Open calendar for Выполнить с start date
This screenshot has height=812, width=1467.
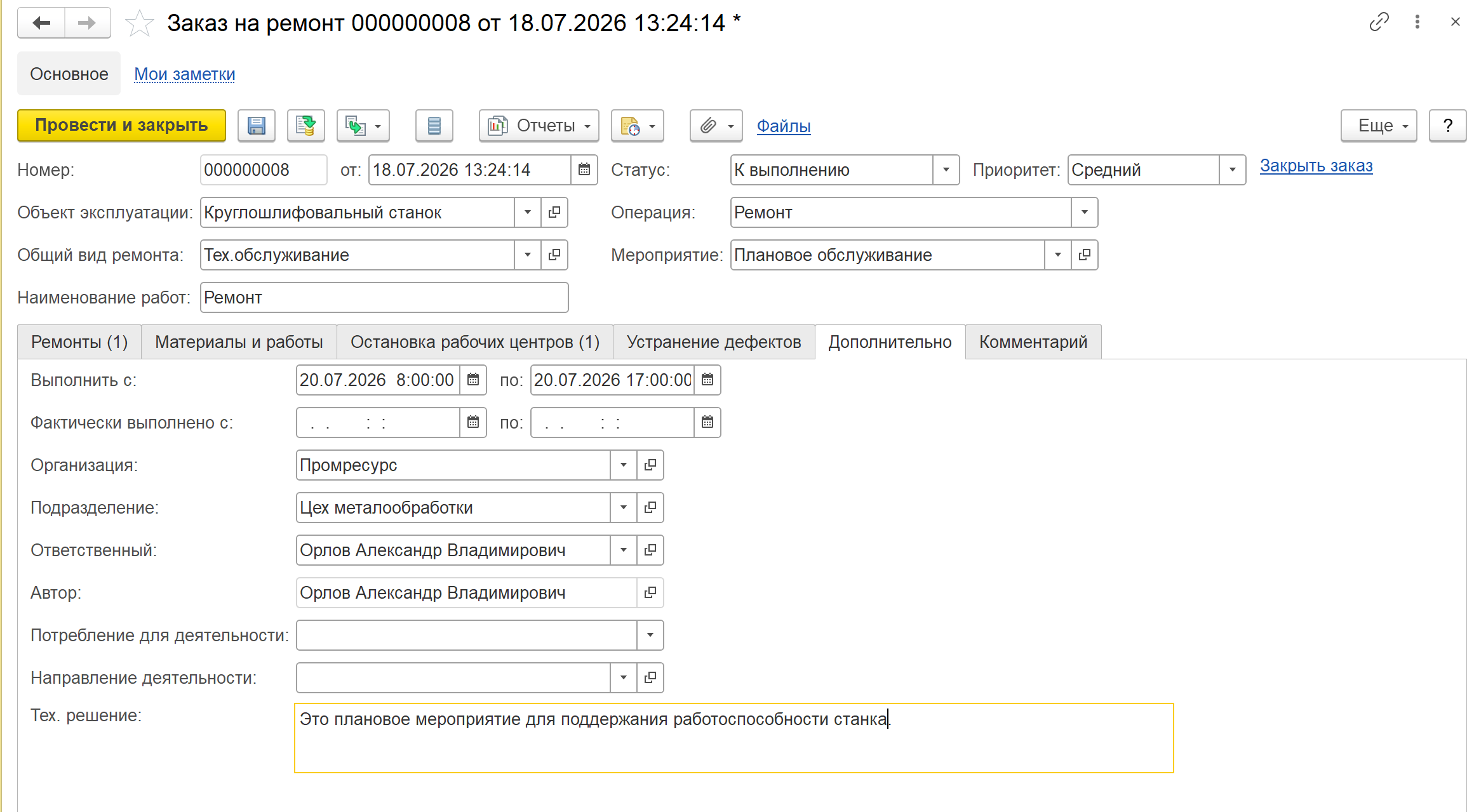coord(473,380)
